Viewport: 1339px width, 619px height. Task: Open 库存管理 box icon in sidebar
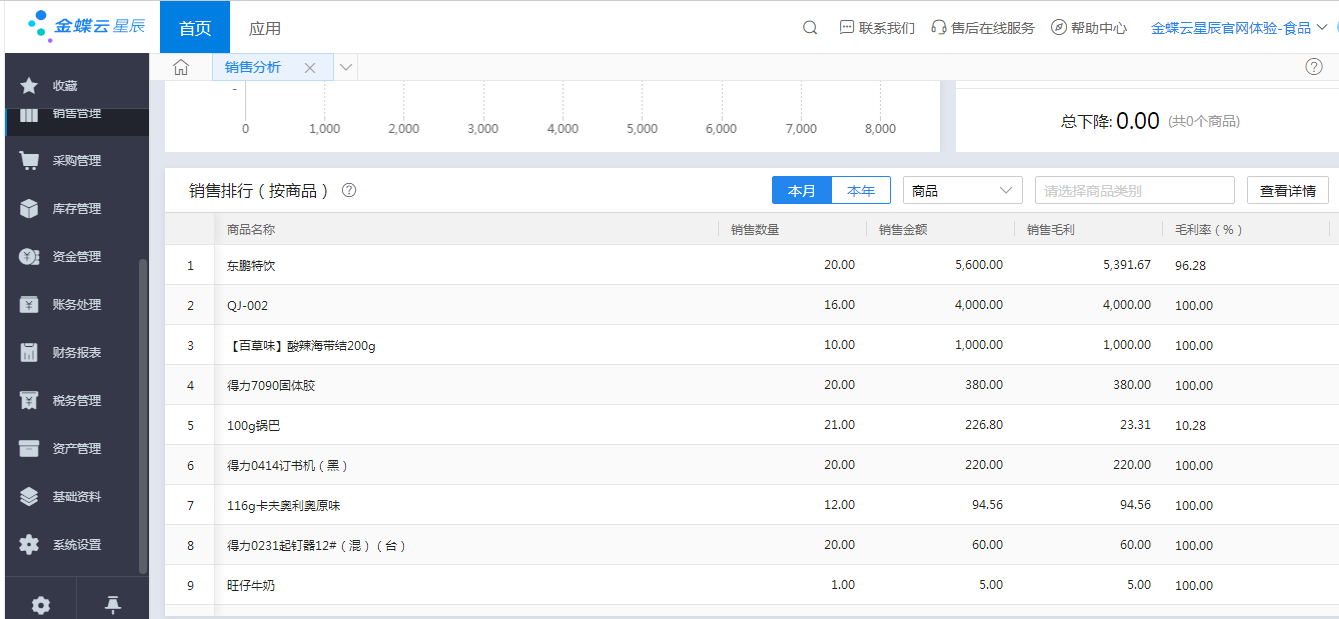[x=29, y=209]
